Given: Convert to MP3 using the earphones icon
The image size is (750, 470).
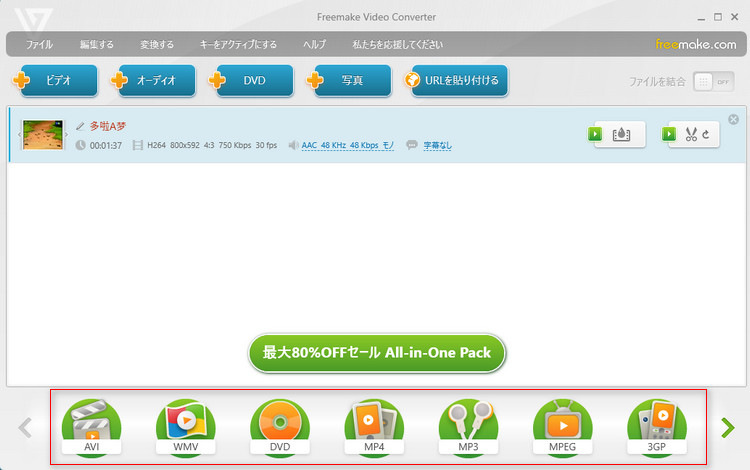Looking at the screenshot, I should coord(468,427).
